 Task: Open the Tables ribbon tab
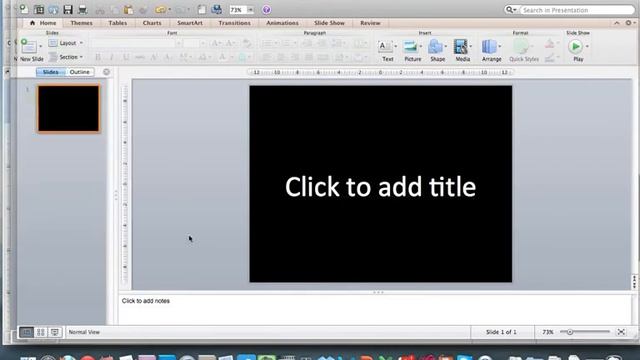click(x=118, y=23)
